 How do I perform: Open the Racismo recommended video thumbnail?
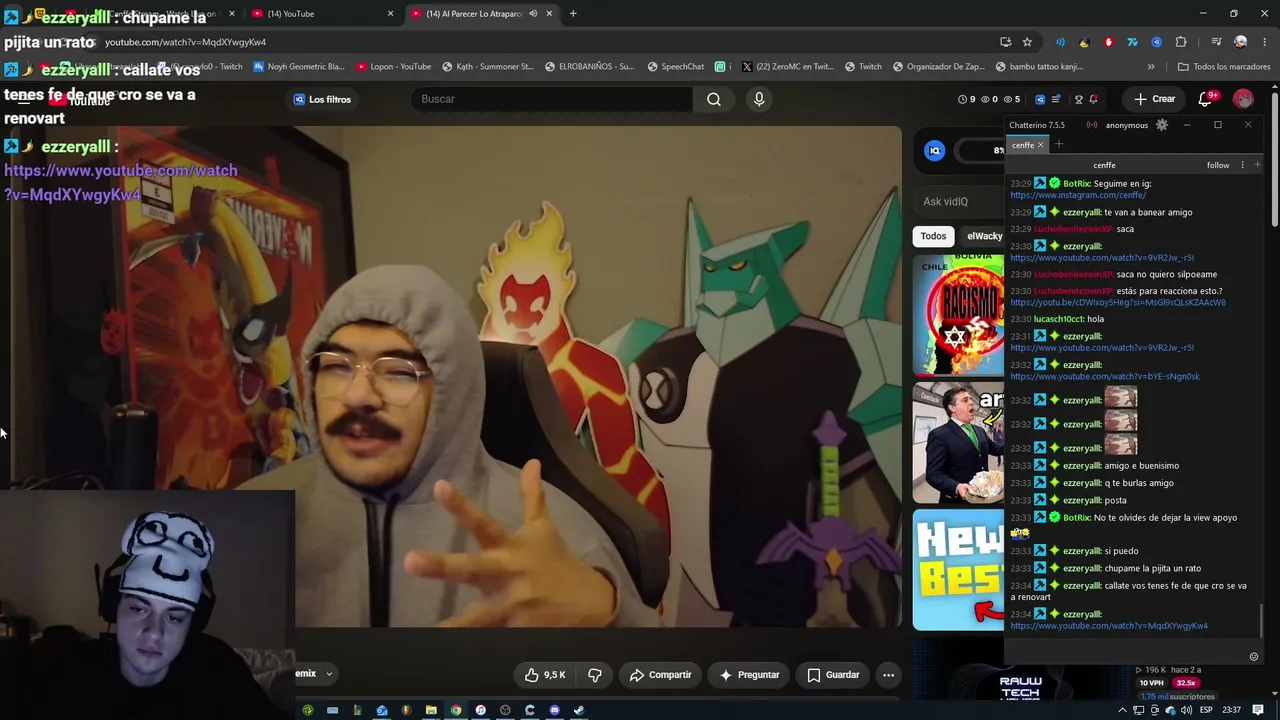[958, 315]
